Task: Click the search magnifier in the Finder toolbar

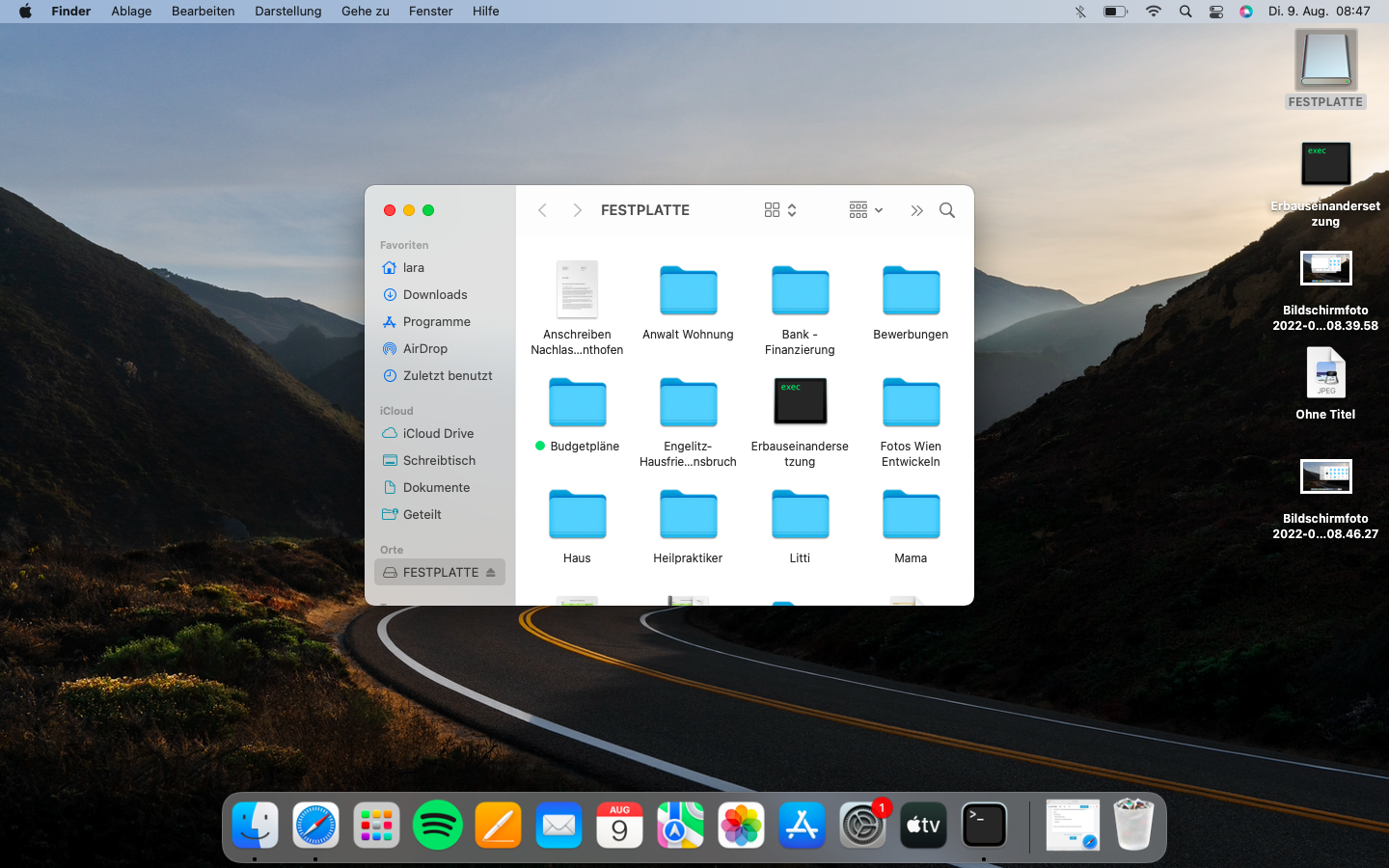Action: click(946, 209)
